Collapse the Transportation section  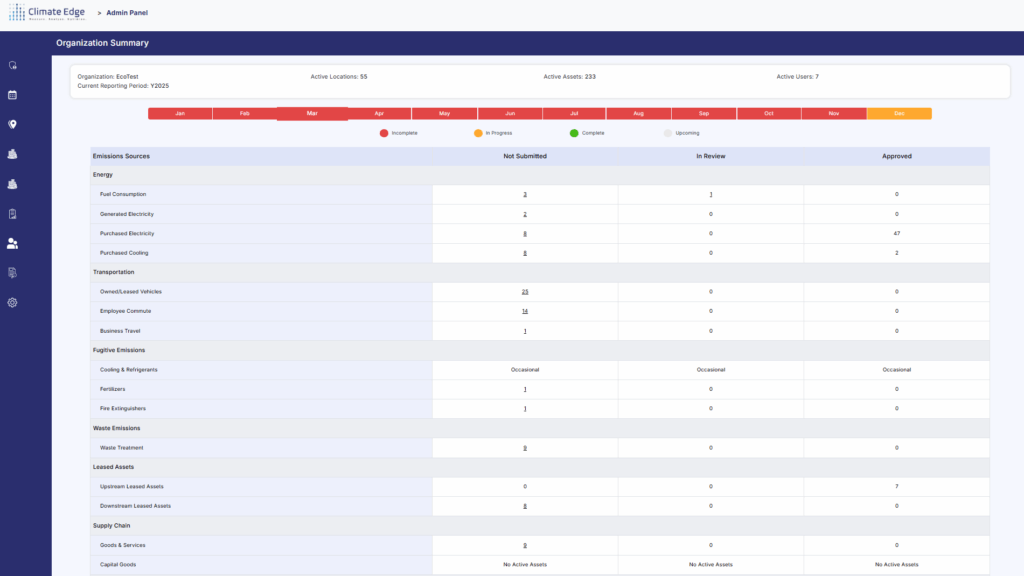pyautogui.click(x=117, y=271)
